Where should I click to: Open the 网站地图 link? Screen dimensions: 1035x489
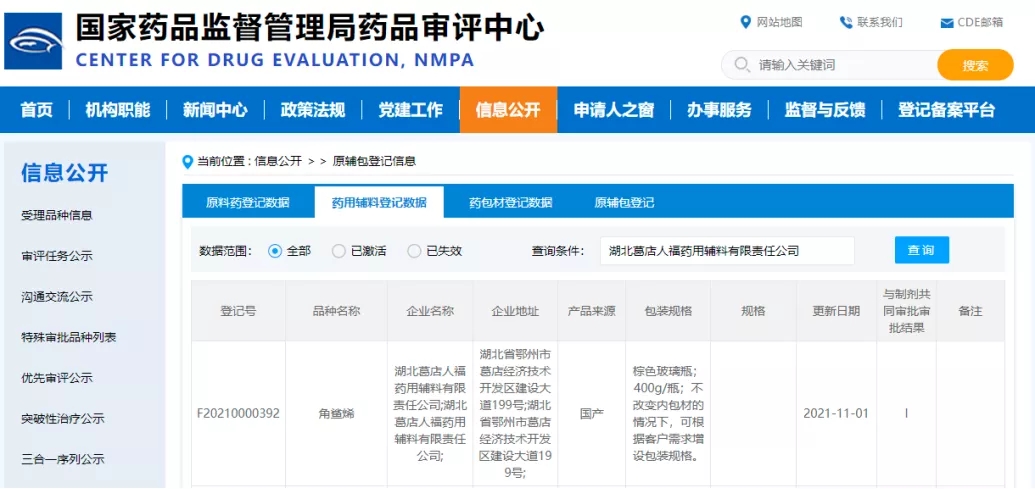780,22
